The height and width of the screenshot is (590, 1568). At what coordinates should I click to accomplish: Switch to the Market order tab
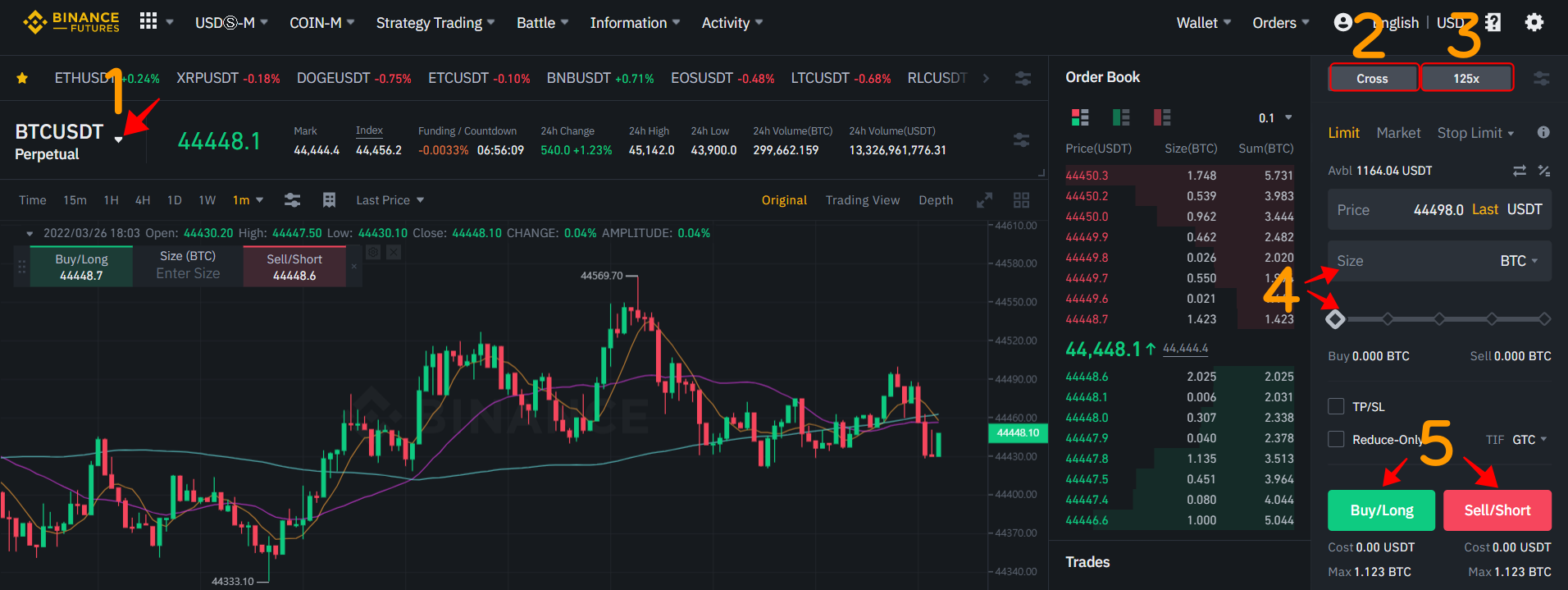point(1398,133)
